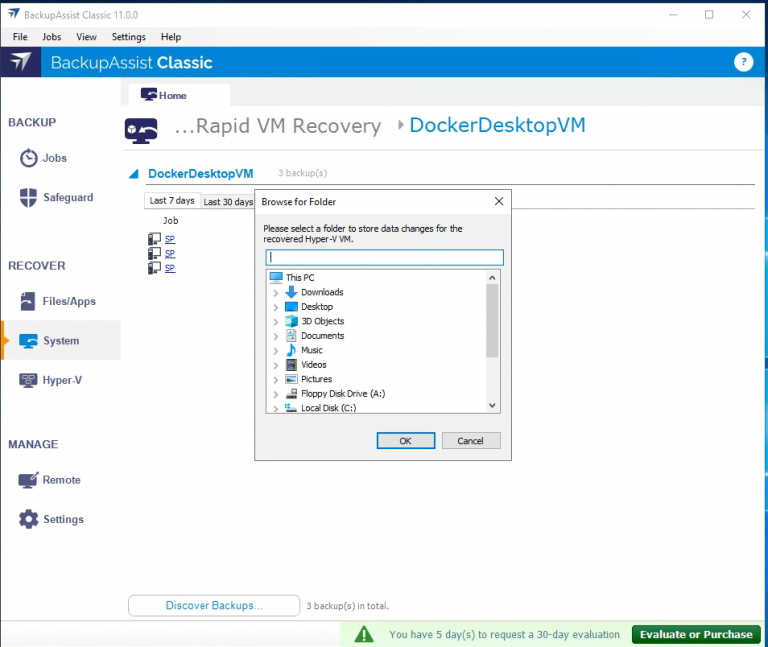Collapse the DockerDesktopVM backup group

(134, 174)
